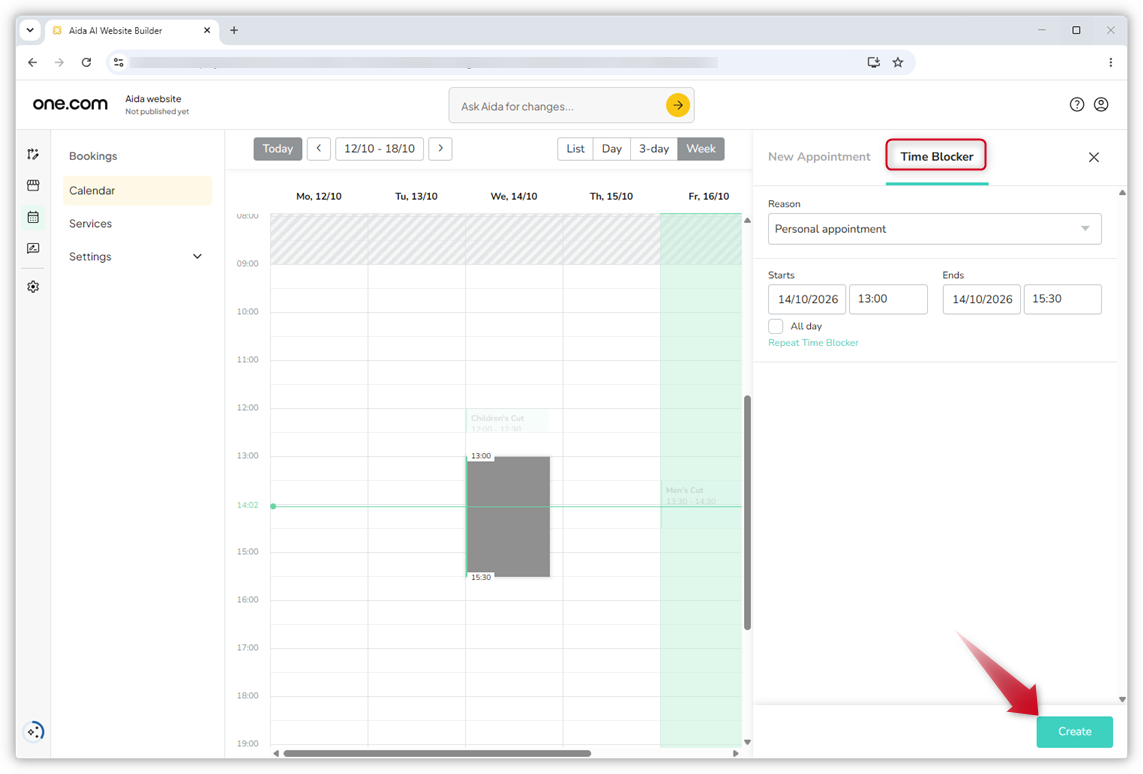1143x774 pixels.
Task: Click the browser forward arrow
Action: point(59,63)
